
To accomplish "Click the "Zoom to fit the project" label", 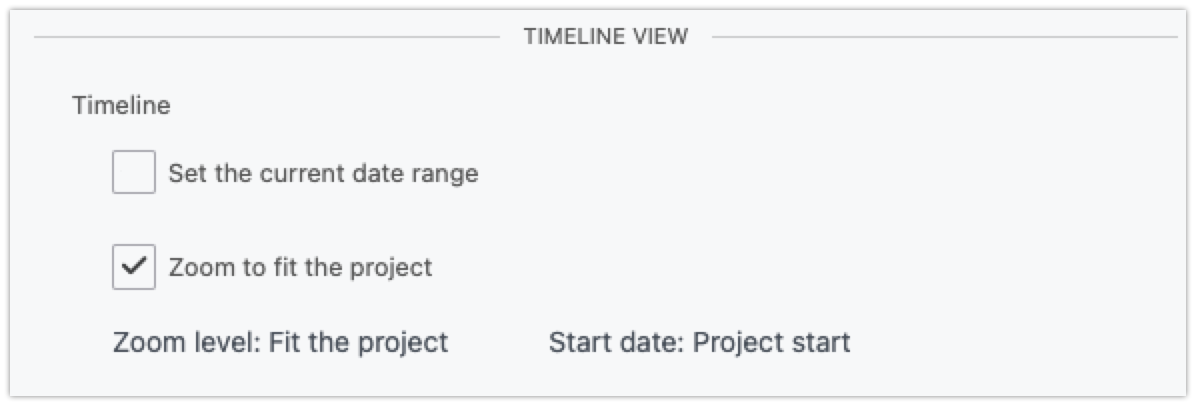I will [300, 268].
